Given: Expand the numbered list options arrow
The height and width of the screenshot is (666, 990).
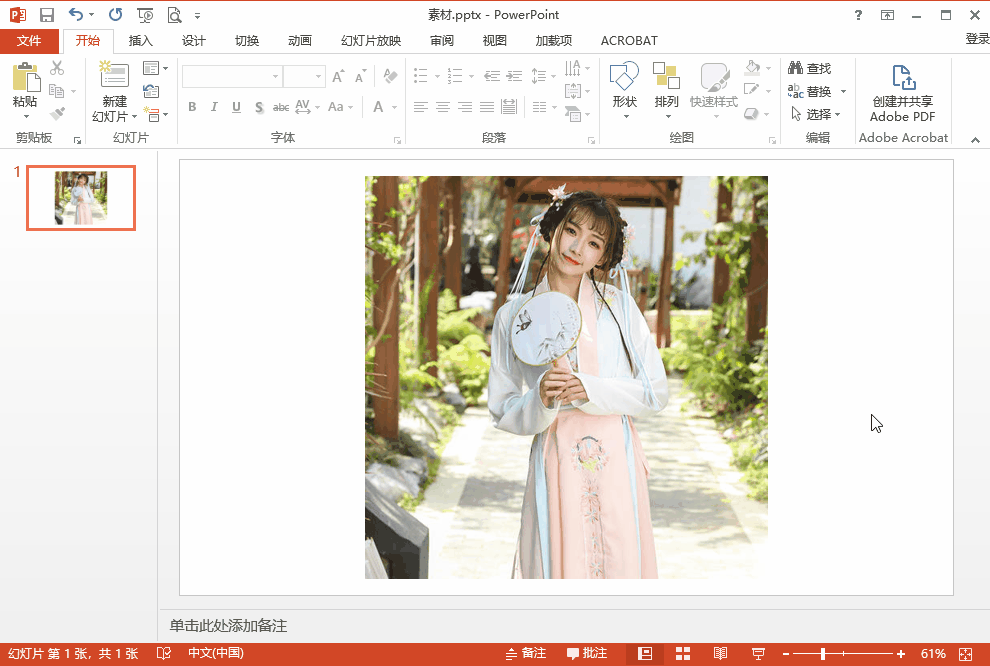Looking at the screenshot, I should 471,76.
